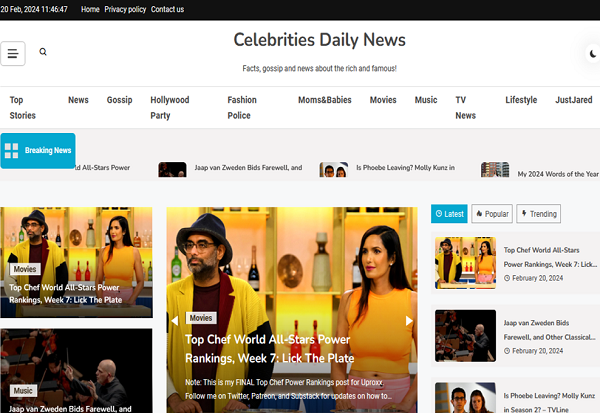Open the Lifestyle menu item

pos(521,100)
